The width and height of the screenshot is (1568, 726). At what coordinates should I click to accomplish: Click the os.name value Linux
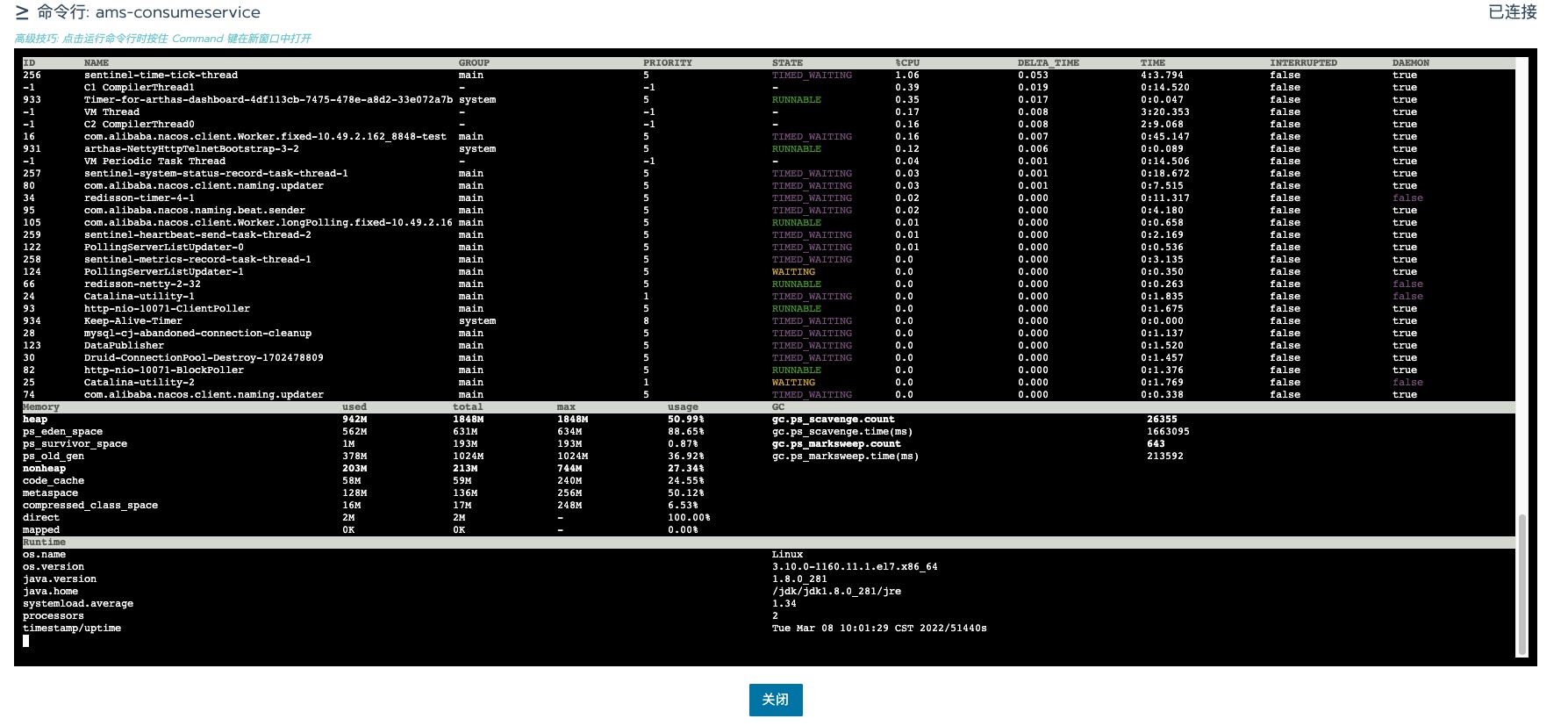(x=787, y=555)
